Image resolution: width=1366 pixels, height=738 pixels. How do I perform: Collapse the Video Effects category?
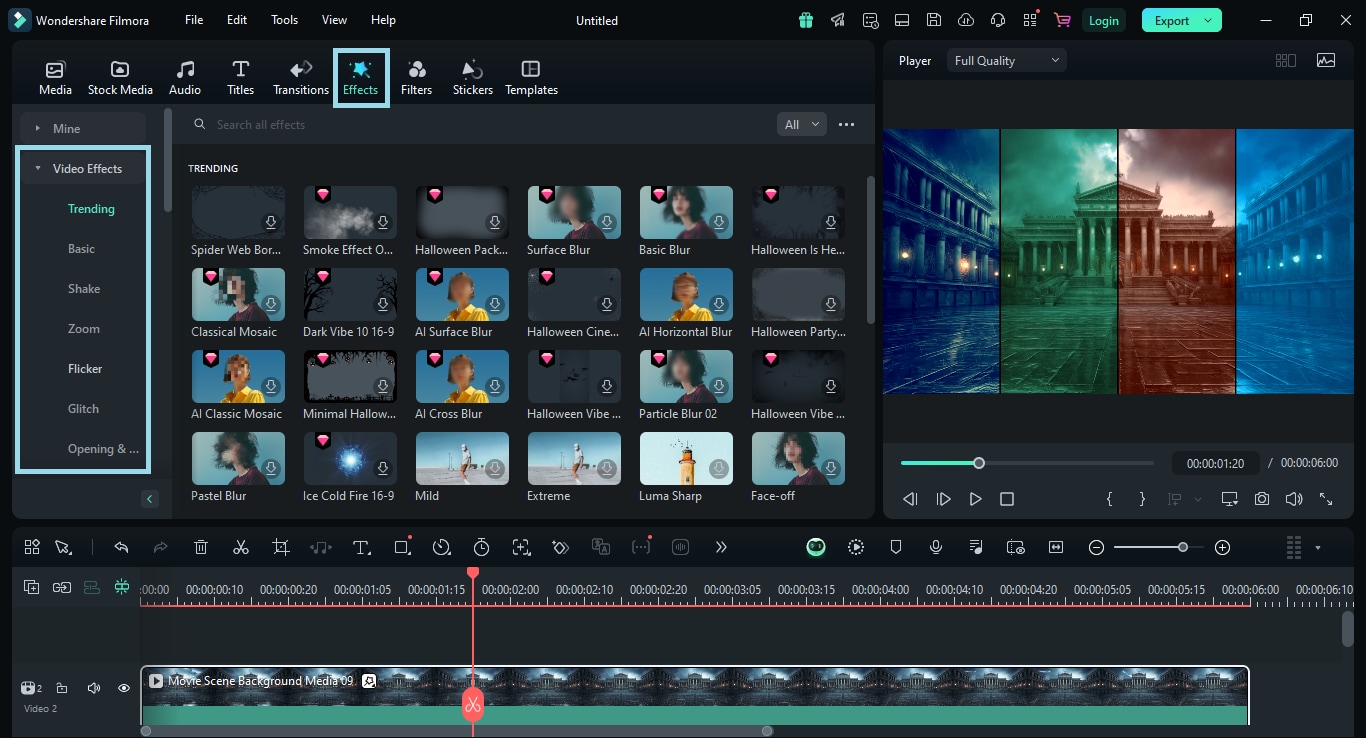[83, 168]
